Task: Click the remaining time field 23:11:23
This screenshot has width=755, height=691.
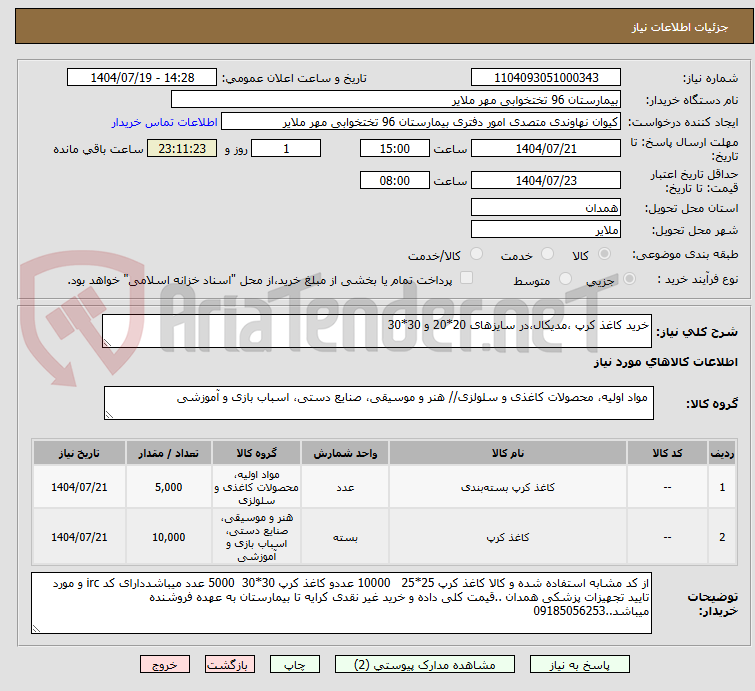Action: click(182, 148)
